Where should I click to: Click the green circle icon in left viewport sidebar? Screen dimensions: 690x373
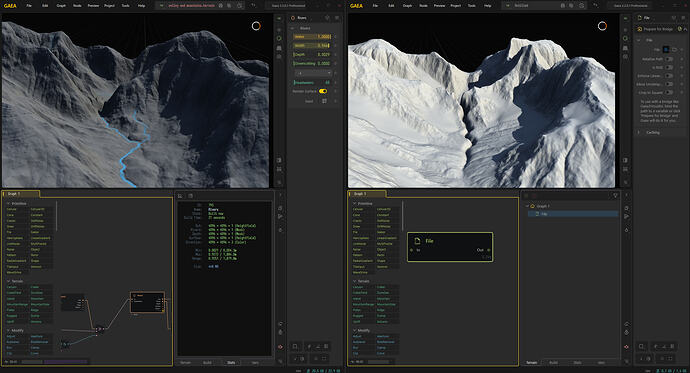point(279,38)
